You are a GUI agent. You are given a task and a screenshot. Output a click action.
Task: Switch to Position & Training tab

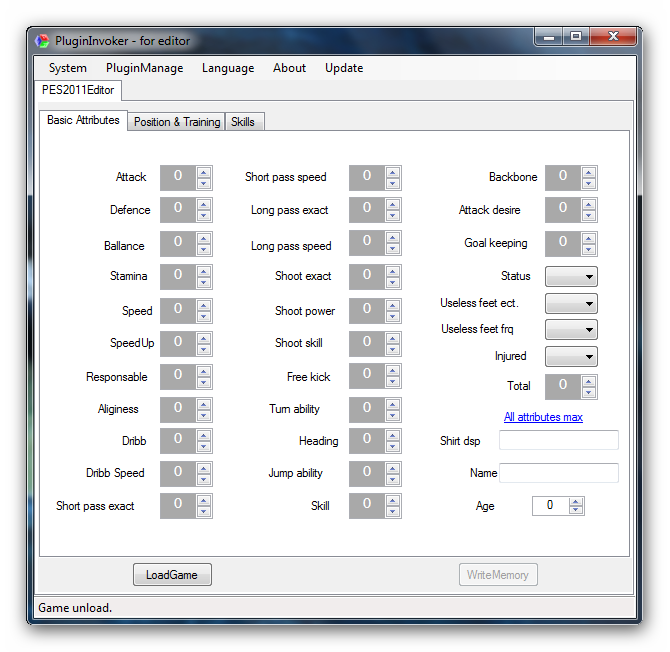click(x=176, y=122)
